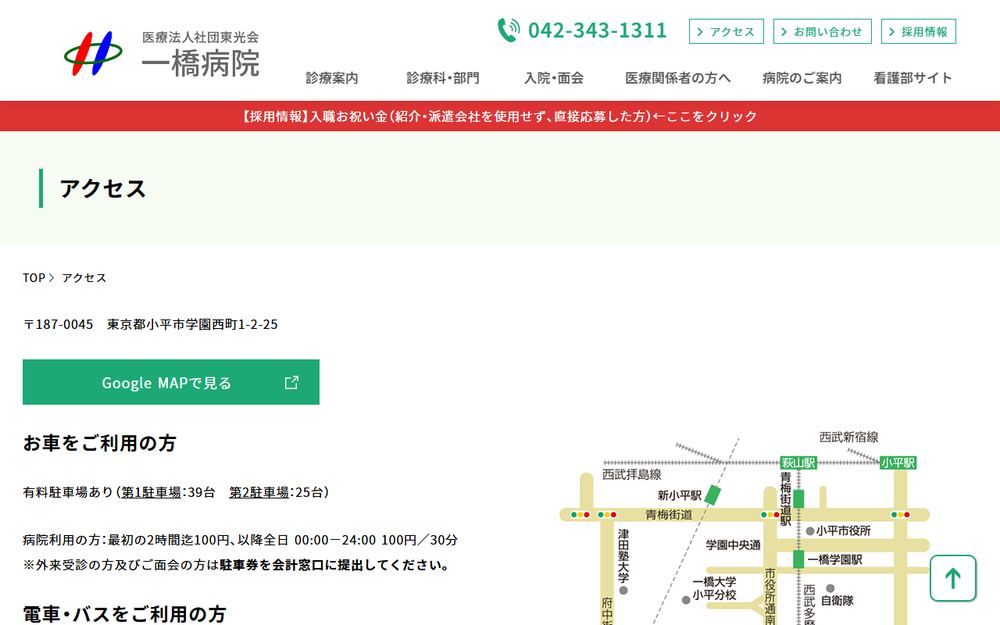Click the 自衛隊 label on the map

[837, 600]
